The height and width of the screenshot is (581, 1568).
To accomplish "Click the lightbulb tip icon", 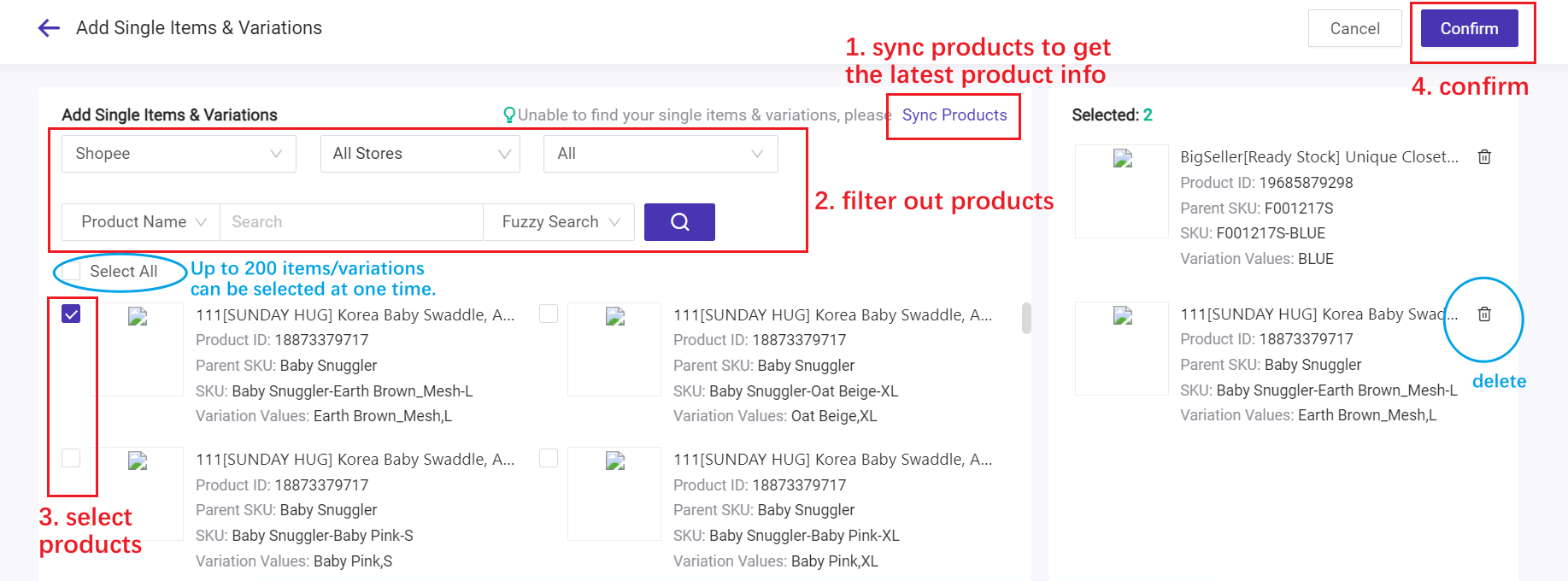I will (x=509, y=114).
